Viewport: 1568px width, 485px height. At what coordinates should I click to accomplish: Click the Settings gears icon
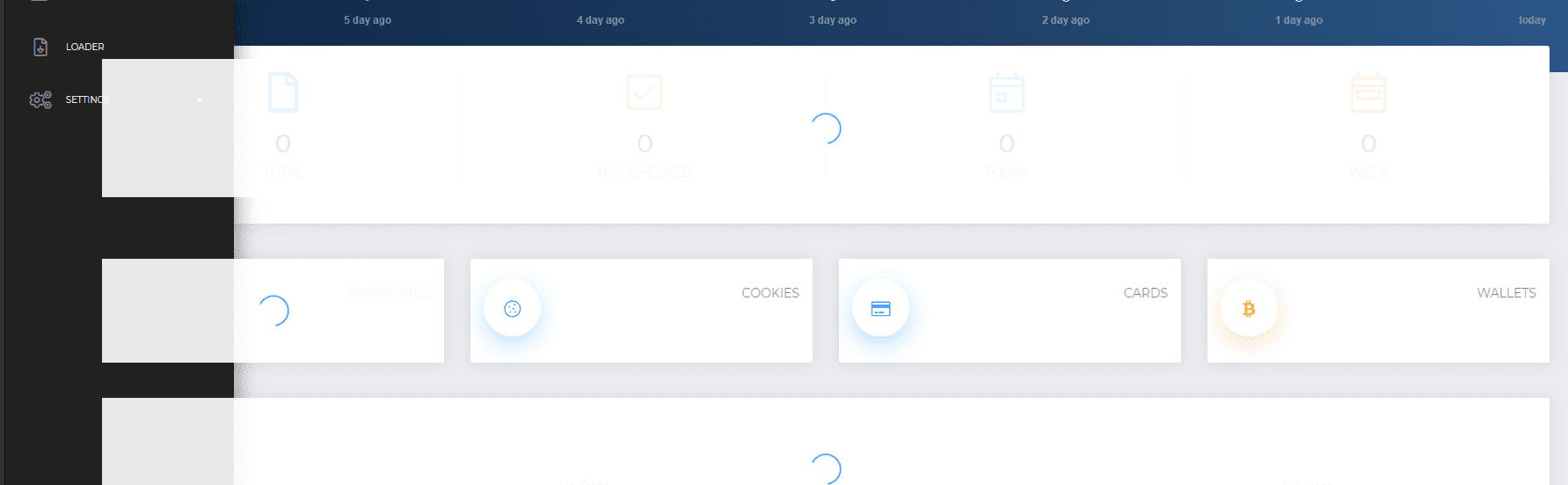40,99
